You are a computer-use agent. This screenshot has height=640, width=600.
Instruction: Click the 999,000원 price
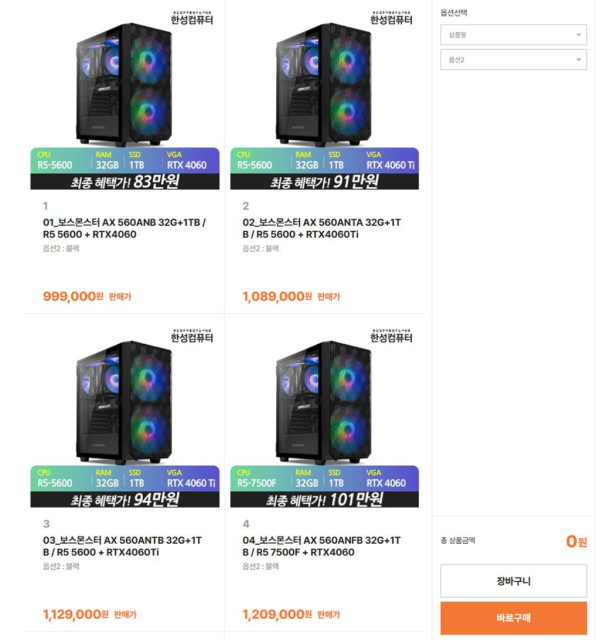(x=73, y=296)
